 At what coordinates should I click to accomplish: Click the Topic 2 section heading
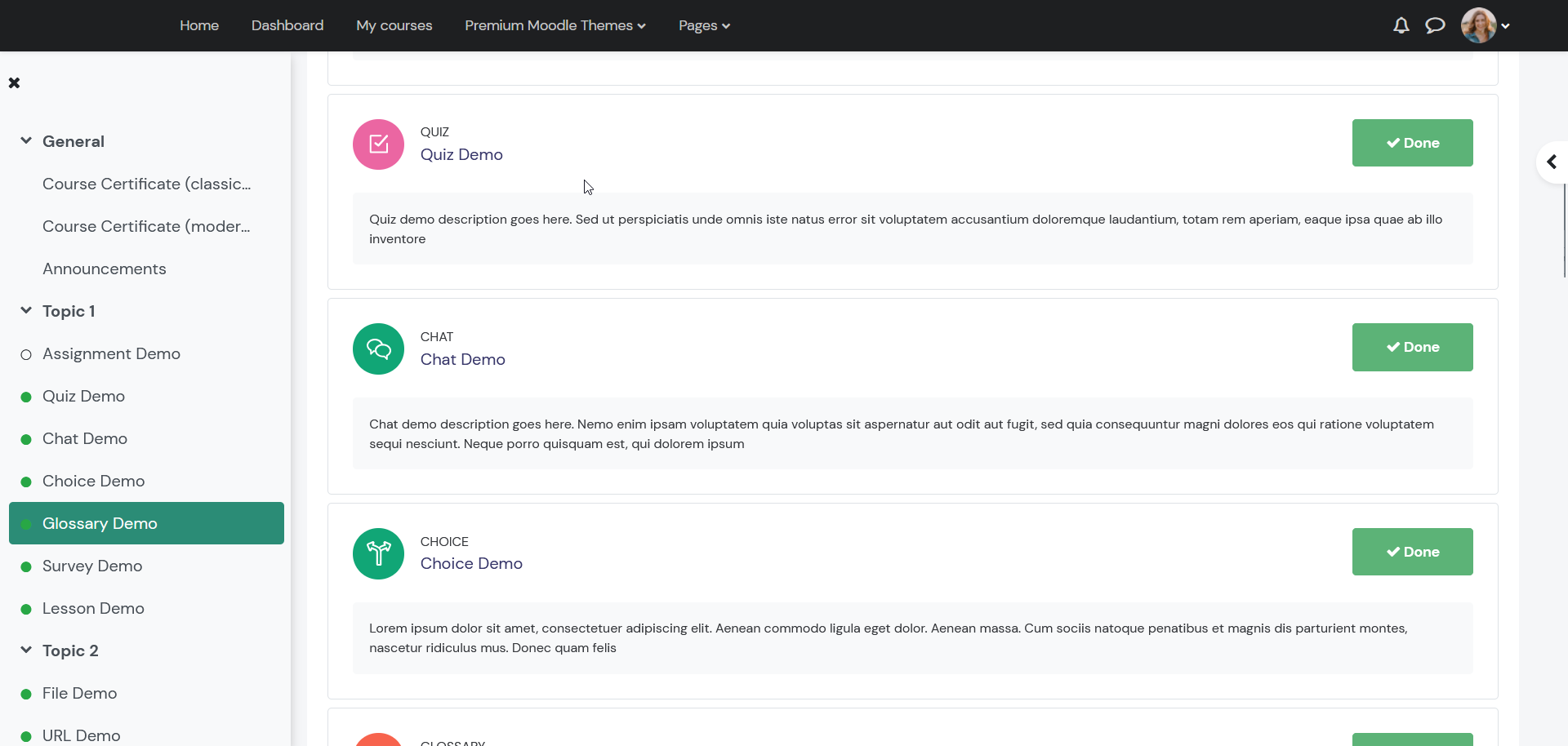pos(70,651)
